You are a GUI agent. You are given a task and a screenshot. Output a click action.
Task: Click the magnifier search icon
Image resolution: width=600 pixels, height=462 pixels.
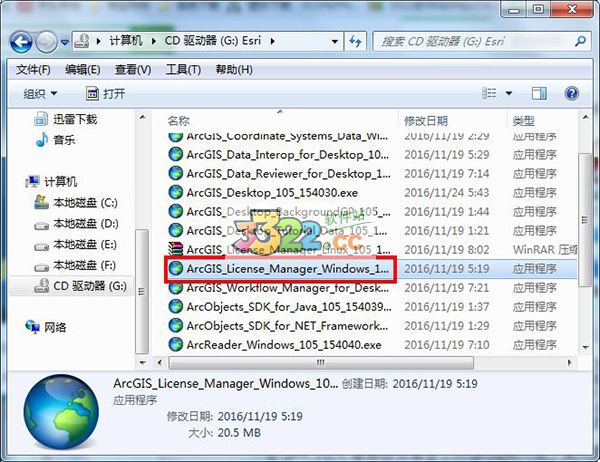[580, 41]
